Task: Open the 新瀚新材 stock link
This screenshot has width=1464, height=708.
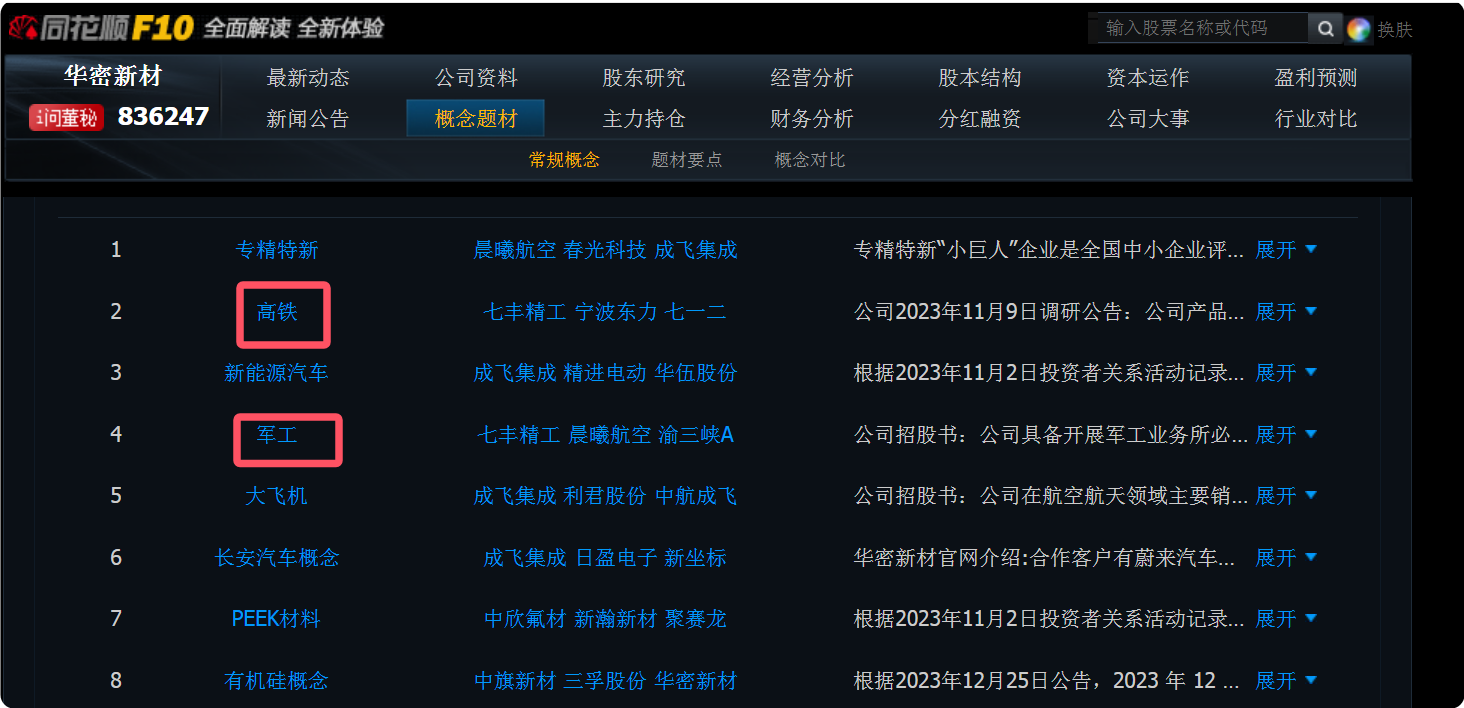Action: 616,619
